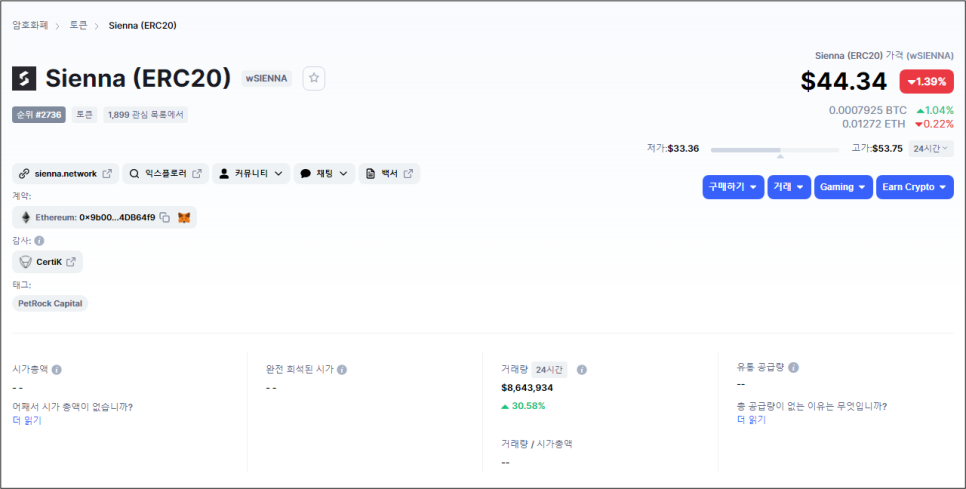966x489 pixels.
Task: Open the Gaming dropdown menu
Action: pos(843,187)
